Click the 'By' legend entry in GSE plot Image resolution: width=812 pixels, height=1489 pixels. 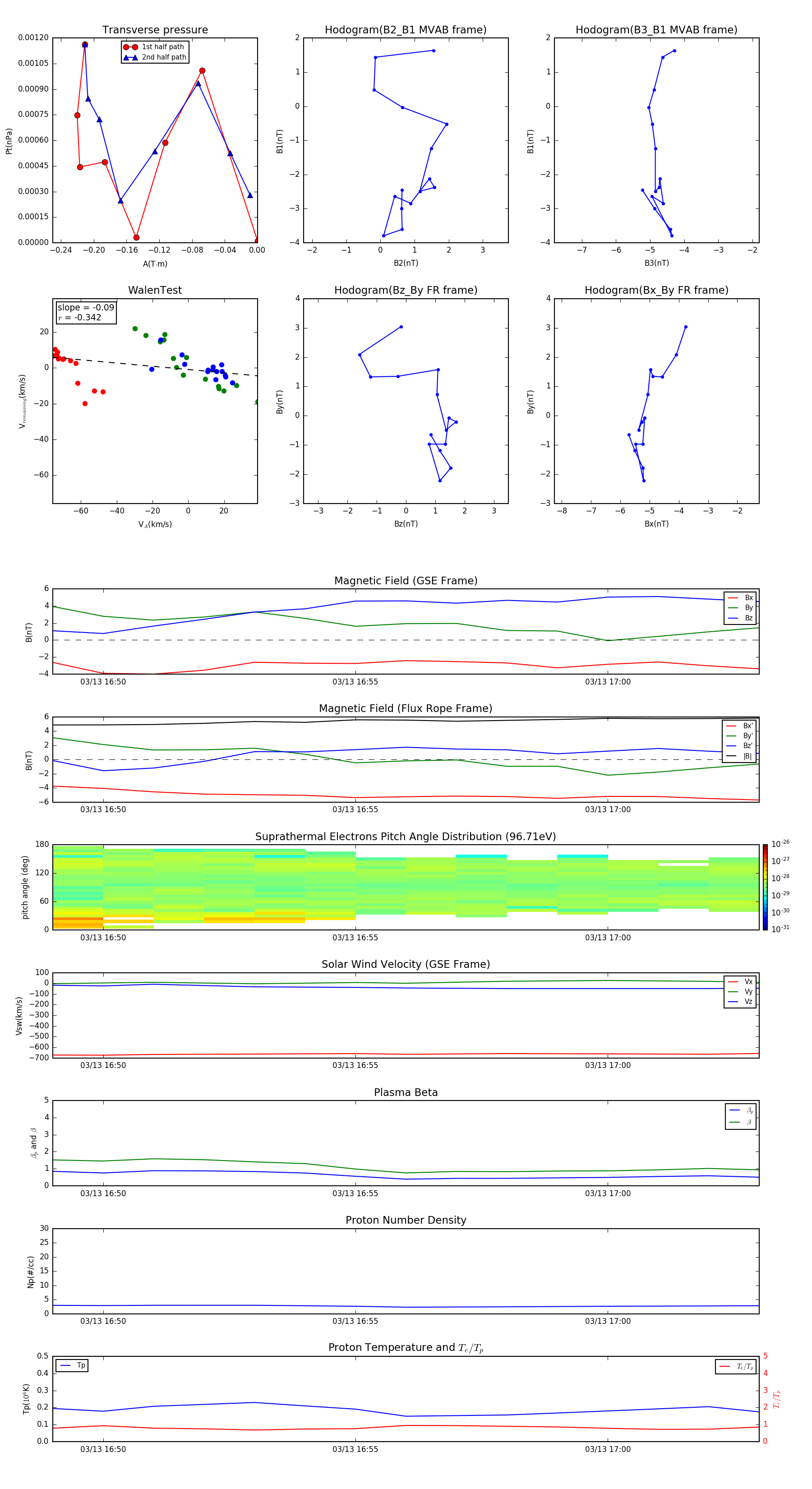click(x=740, y=607)
